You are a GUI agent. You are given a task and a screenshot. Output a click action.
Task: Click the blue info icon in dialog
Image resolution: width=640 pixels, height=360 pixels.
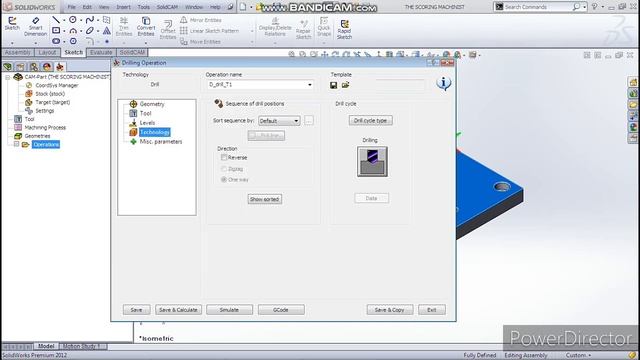coord(443,83)
